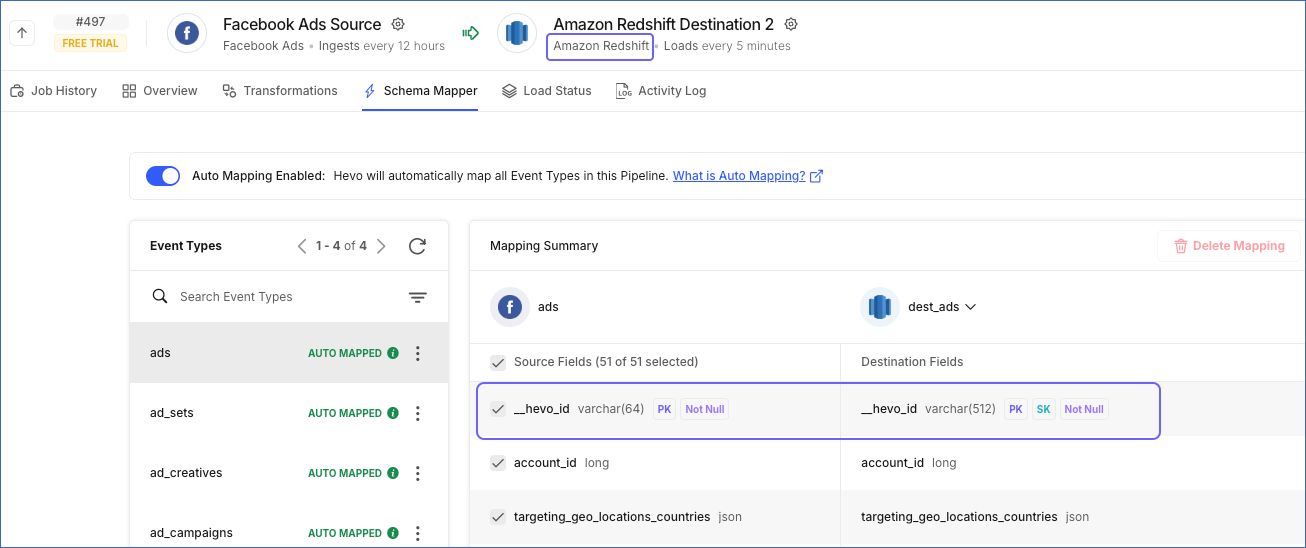
Task: Click Not Null badge on source __hevo_id
Action: click(705, 409)
